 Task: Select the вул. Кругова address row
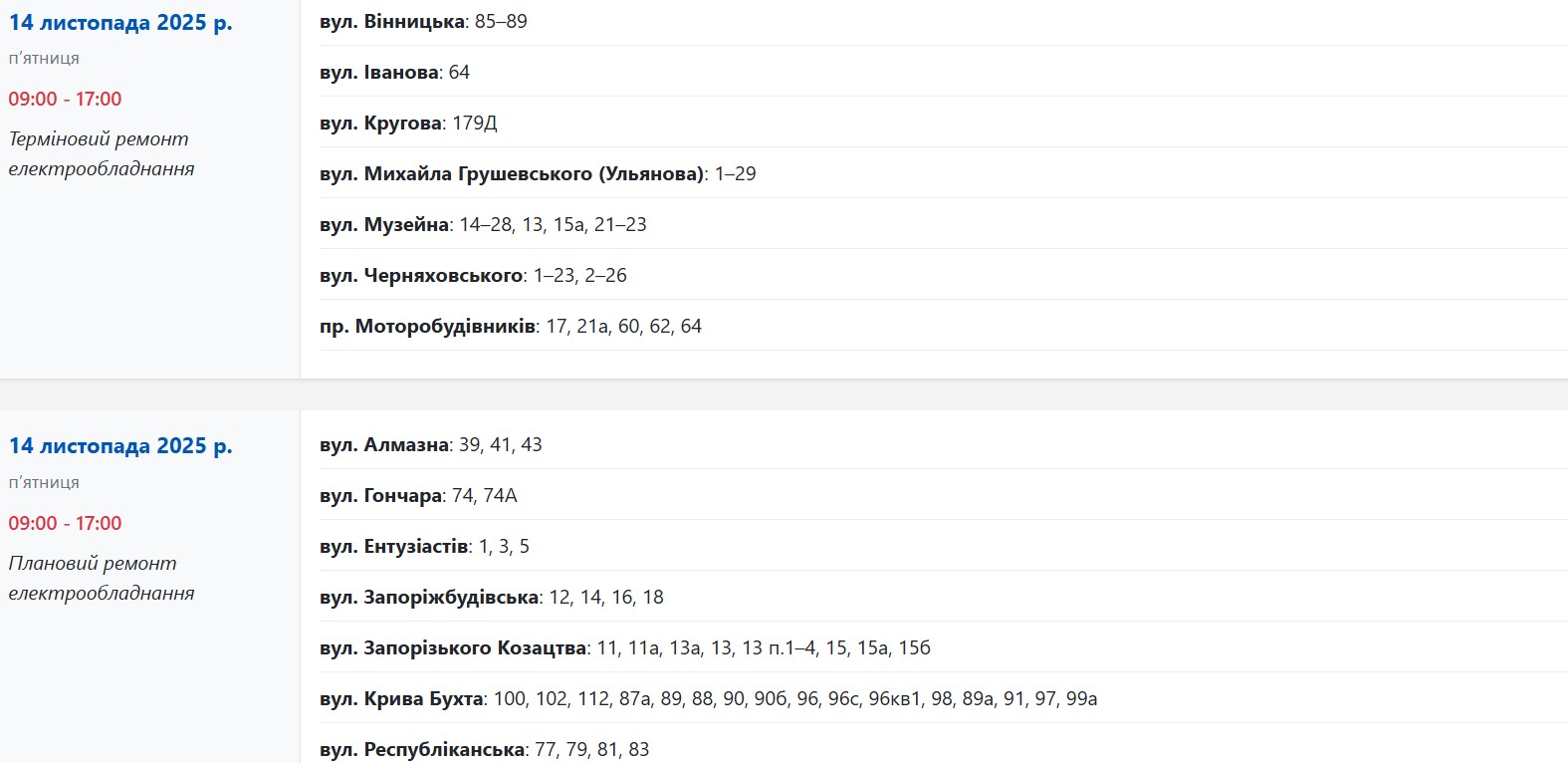tap(408, 123)
